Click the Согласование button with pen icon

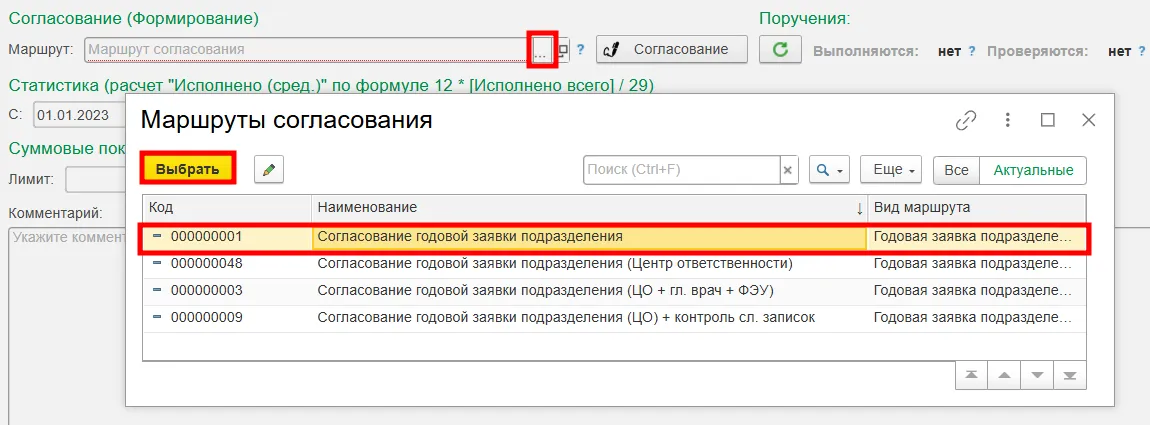click(x=671, y=49)
